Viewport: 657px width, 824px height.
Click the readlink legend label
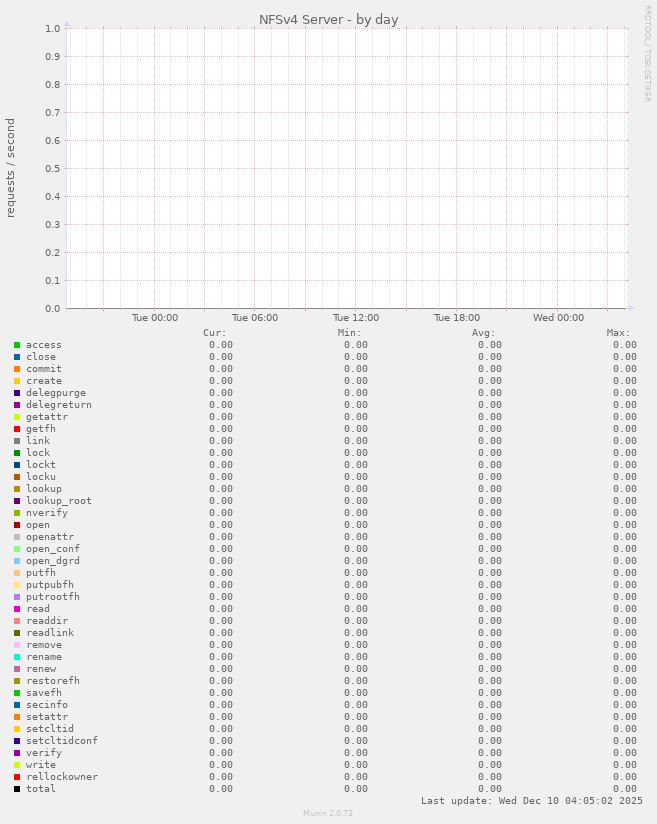click(x=50, y=633)
